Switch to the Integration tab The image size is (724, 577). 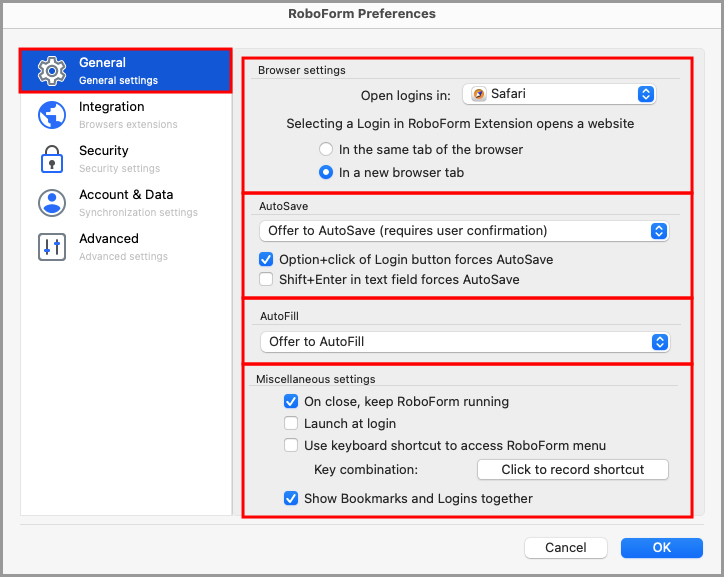click(x=126, y=115)
